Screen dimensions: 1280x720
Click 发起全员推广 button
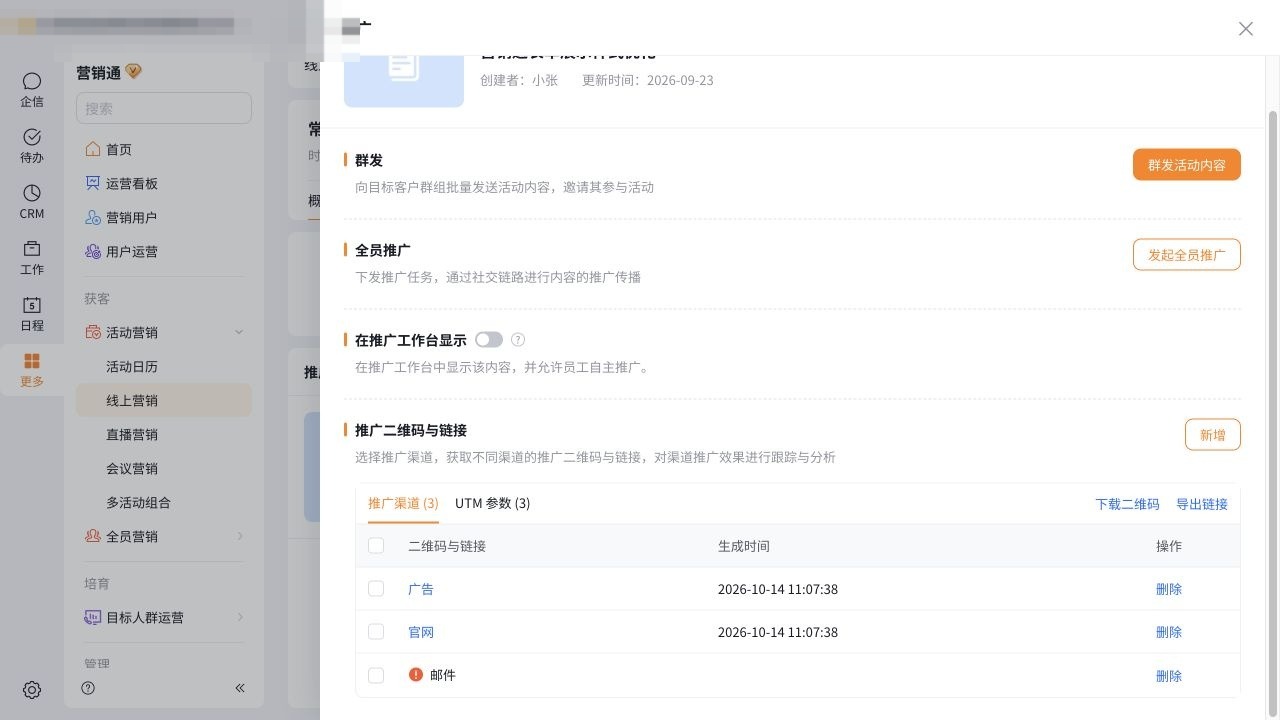tap(1187, 255)
